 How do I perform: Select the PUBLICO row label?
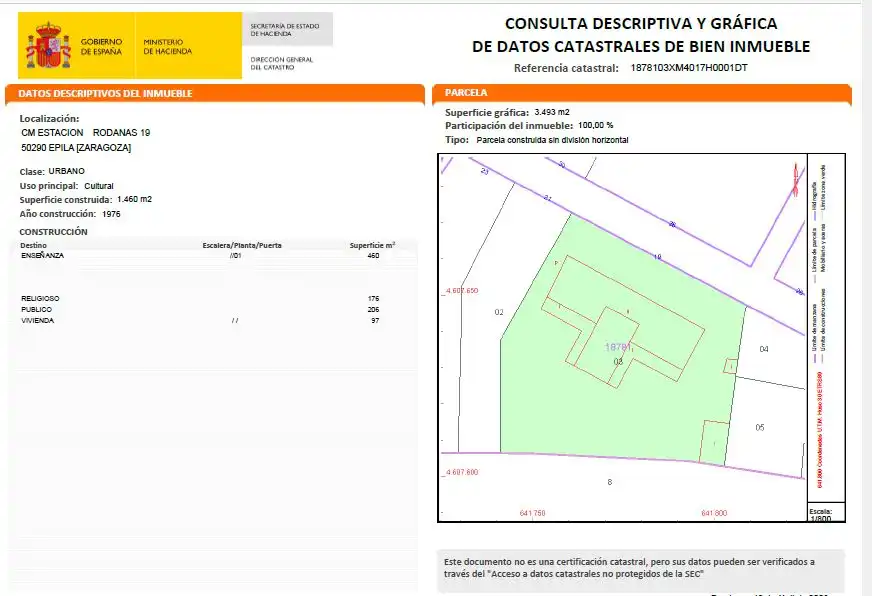(37, 310)
